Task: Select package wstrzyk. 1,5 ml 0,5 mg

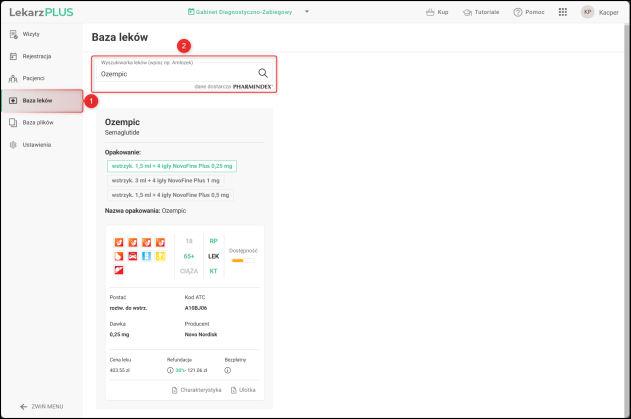Action: [170, 195]
